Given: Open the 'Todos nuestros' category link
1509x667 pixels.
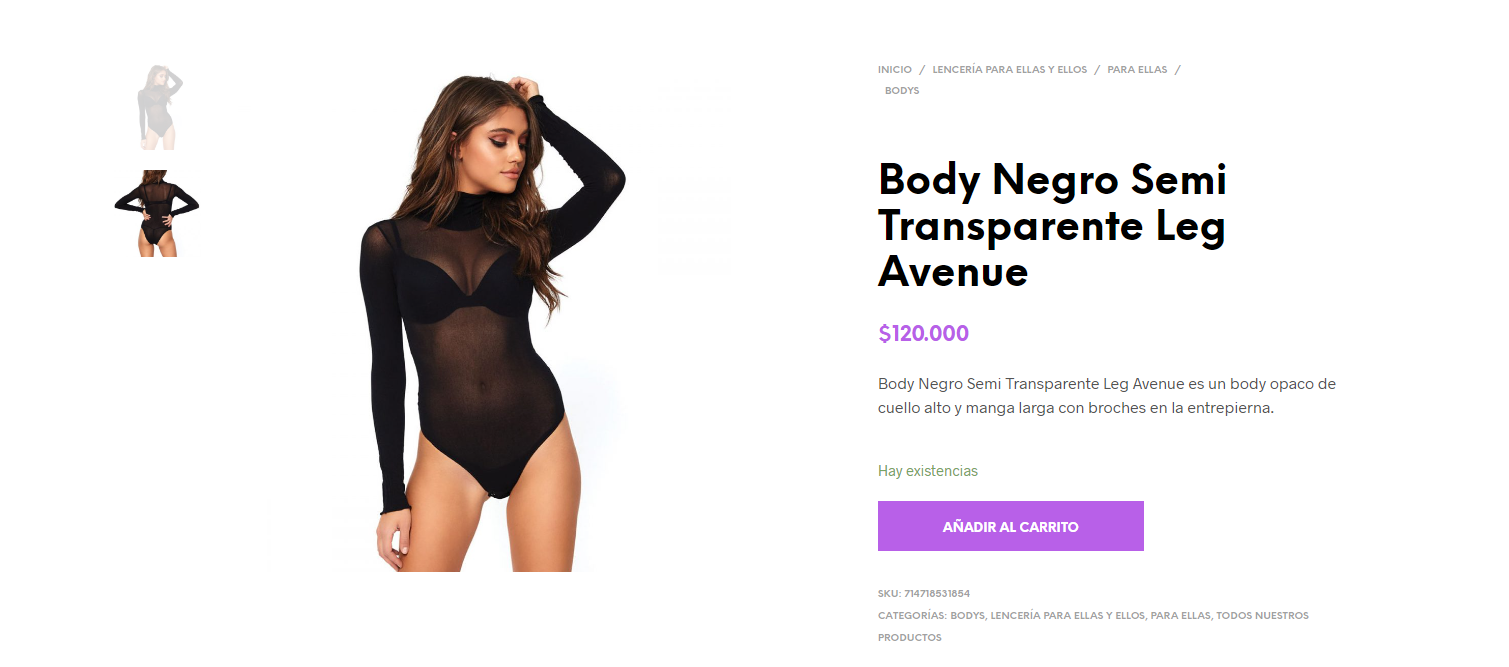Looking at the screenshot, I should pos(1262,616).
